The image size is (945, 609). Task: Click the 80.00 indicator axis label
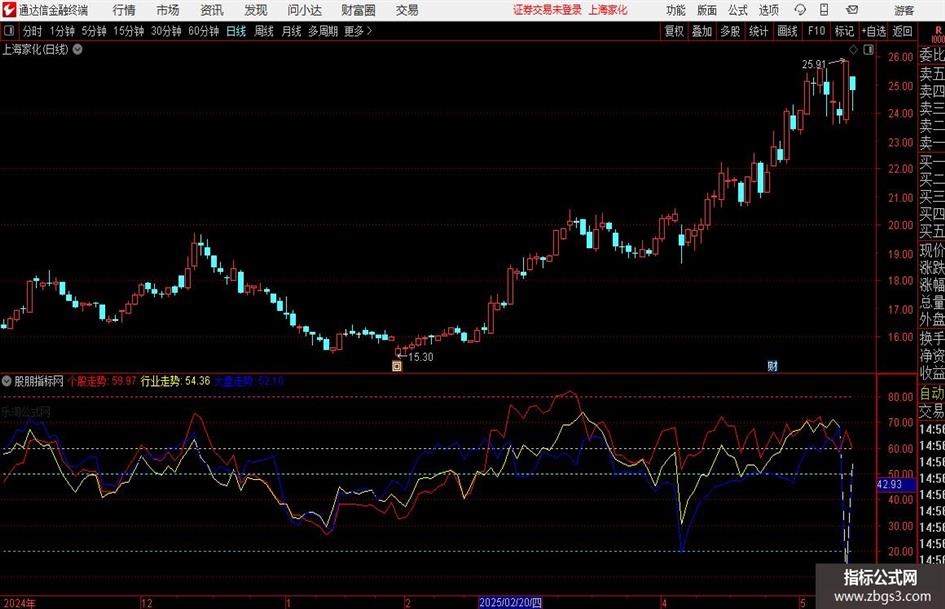900,397
